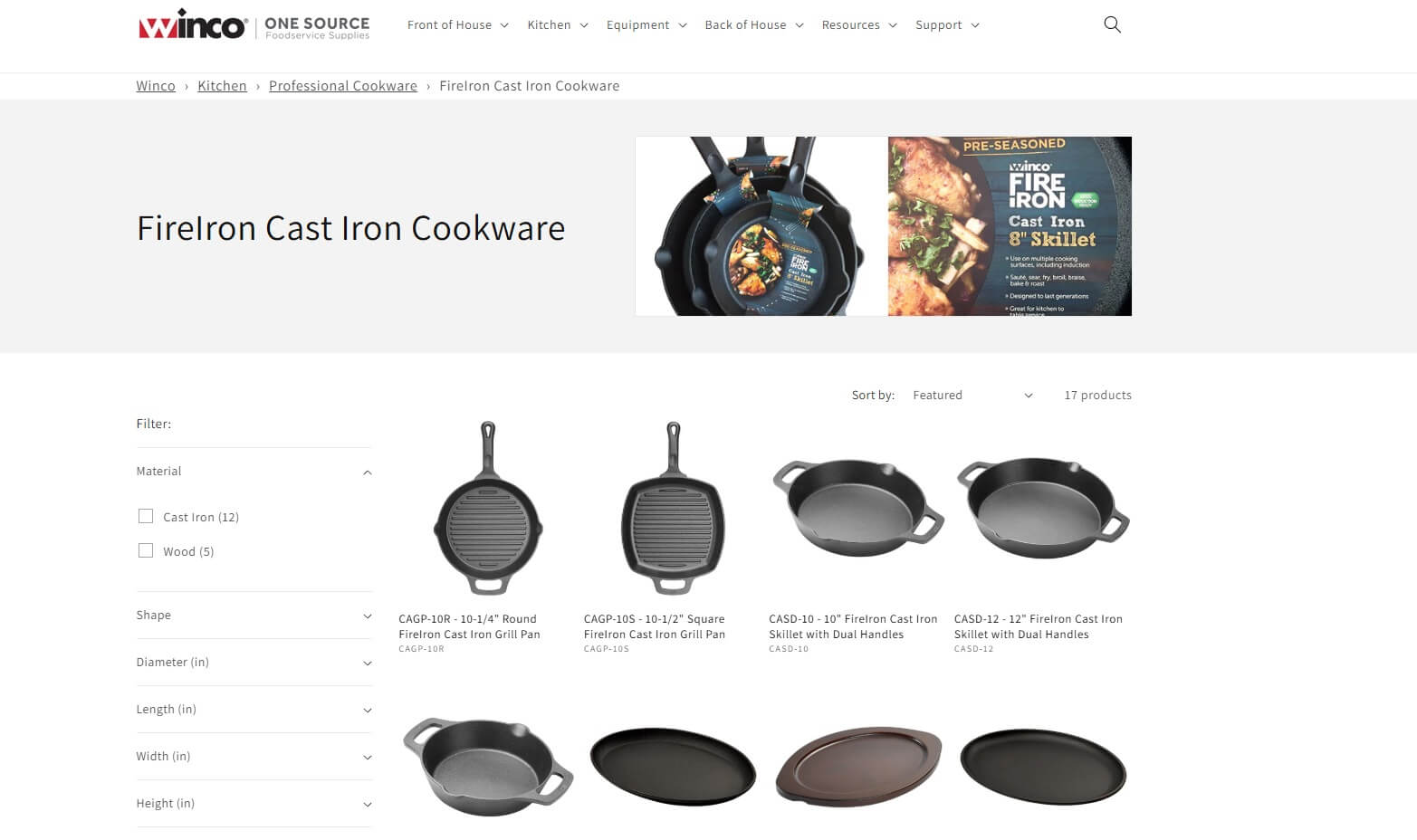The image size is (1417, 840).
Task: Check the Wood material filter
Action: [x=146, y=550]
